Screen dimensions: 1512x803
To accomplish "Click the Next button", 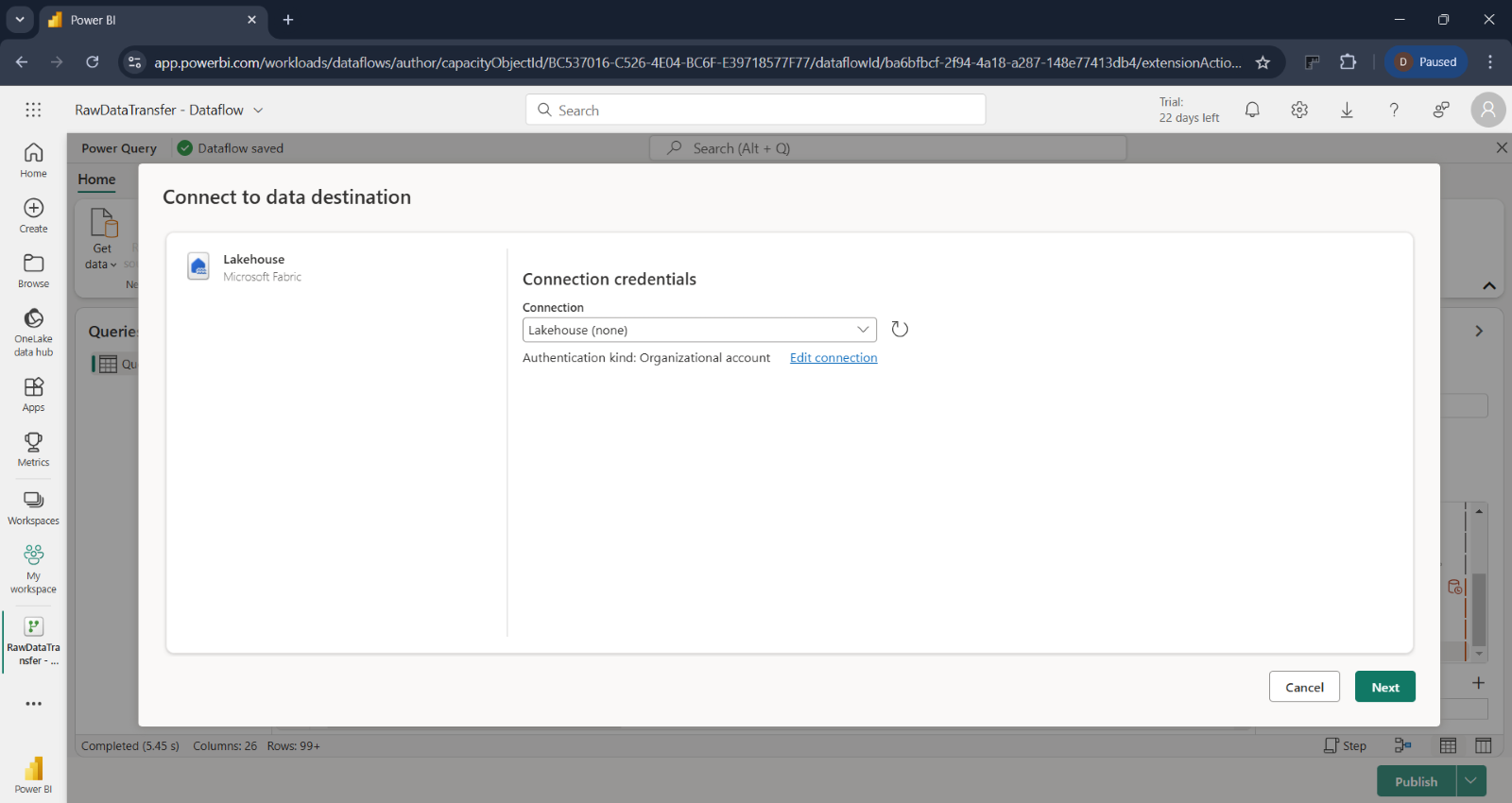I will click(1385, 687).
